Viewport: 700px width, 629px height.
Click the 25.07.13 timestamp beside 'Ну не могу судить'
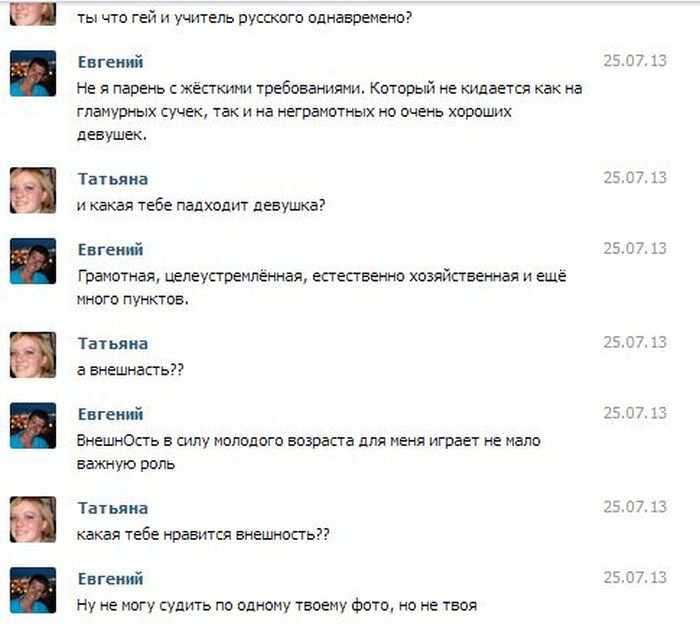click(635, 577)
